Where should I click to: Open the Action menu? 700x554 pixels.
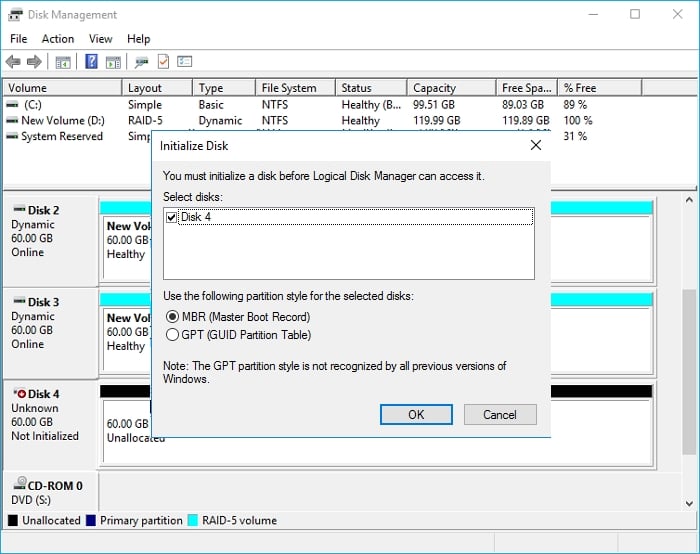pyautogui.click(x=57, y=39)
